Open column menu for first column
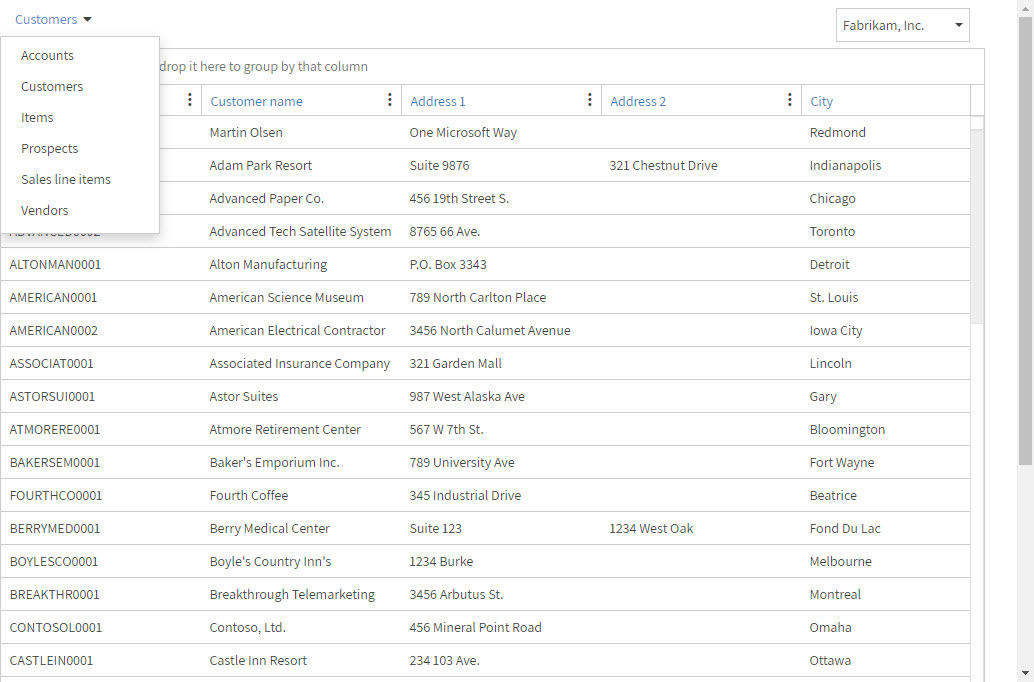The image size is (1034, 682). (189, 100)
